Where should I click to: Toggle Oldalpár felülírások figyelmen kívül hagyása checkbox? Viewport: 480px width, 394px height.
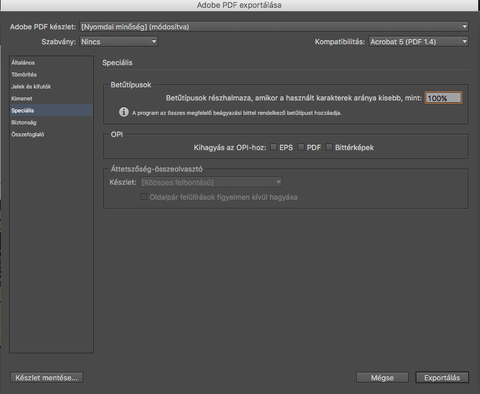coord(144,197)
